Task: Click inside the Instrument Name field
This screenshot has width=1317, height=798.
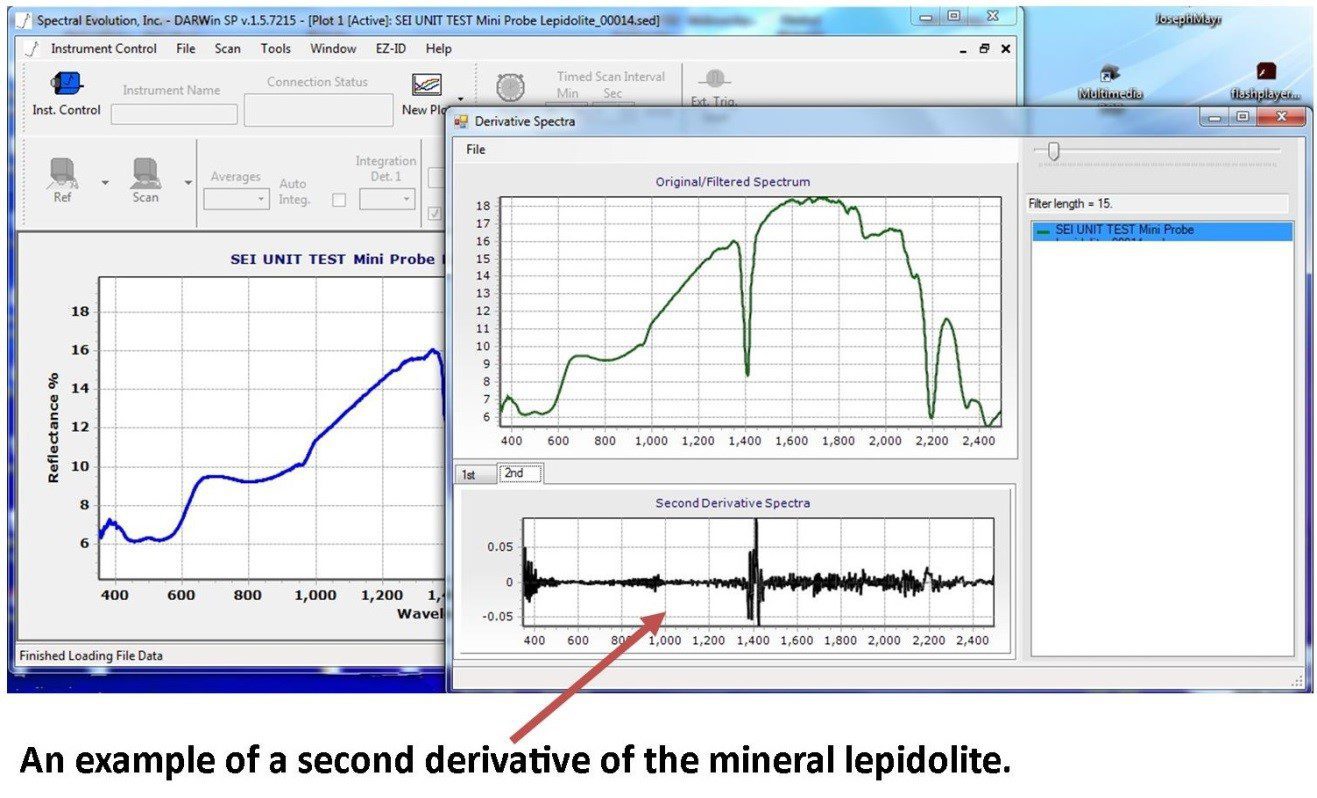Action: [174, 114]
